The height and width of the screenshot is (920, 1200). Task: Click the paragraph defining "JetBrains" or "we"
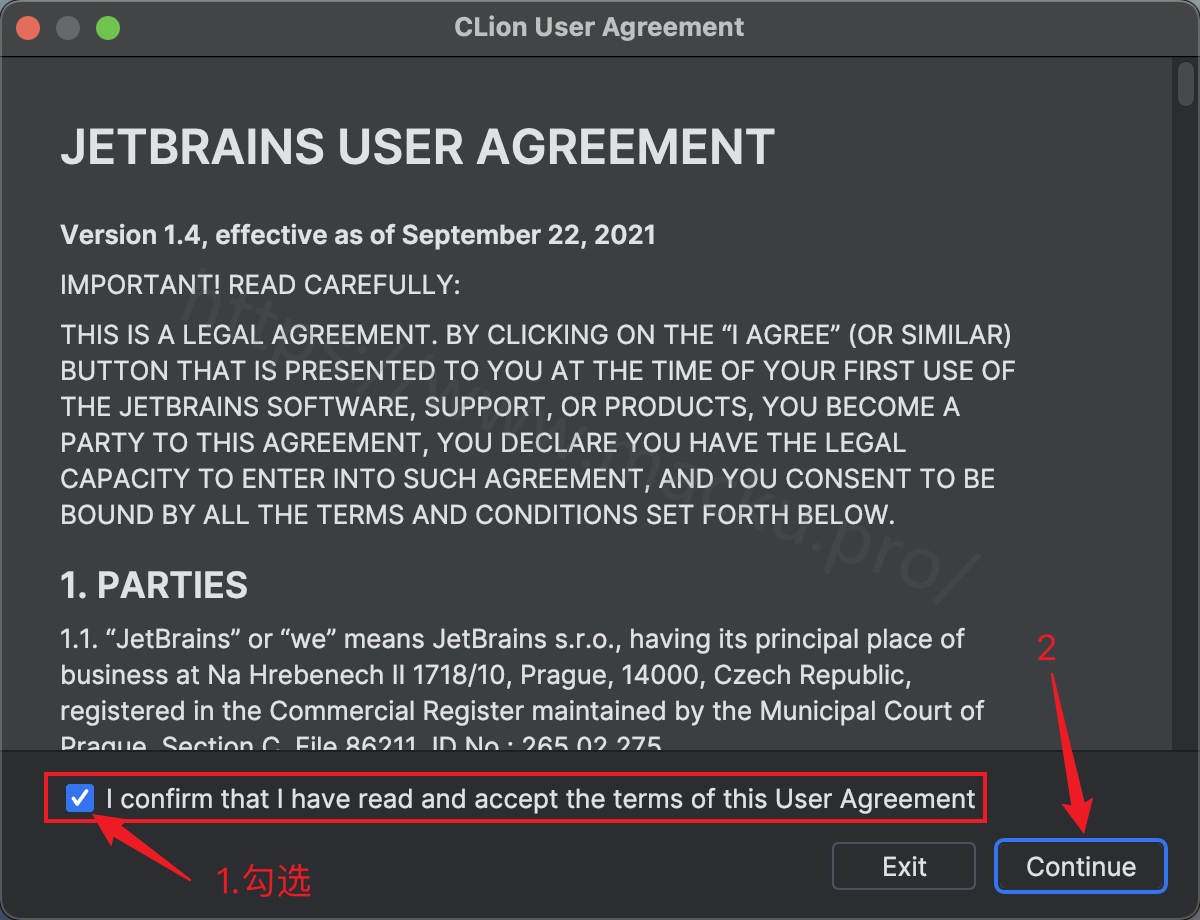(523, 690)
